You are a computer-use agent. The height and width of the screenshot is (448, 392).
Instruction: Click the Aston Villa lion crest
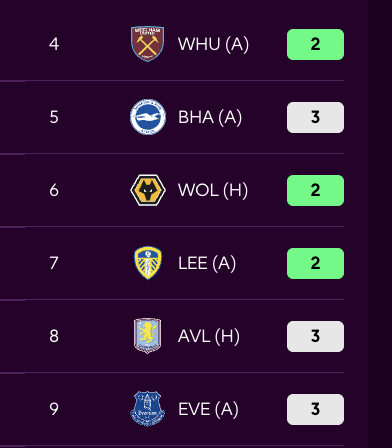tap(147, 336)
